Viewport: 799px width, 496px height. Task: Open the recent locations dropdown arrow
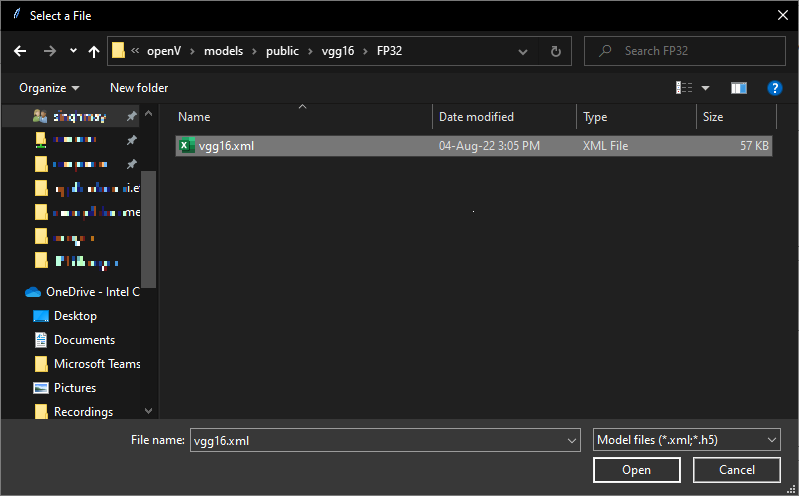[73, 50]
